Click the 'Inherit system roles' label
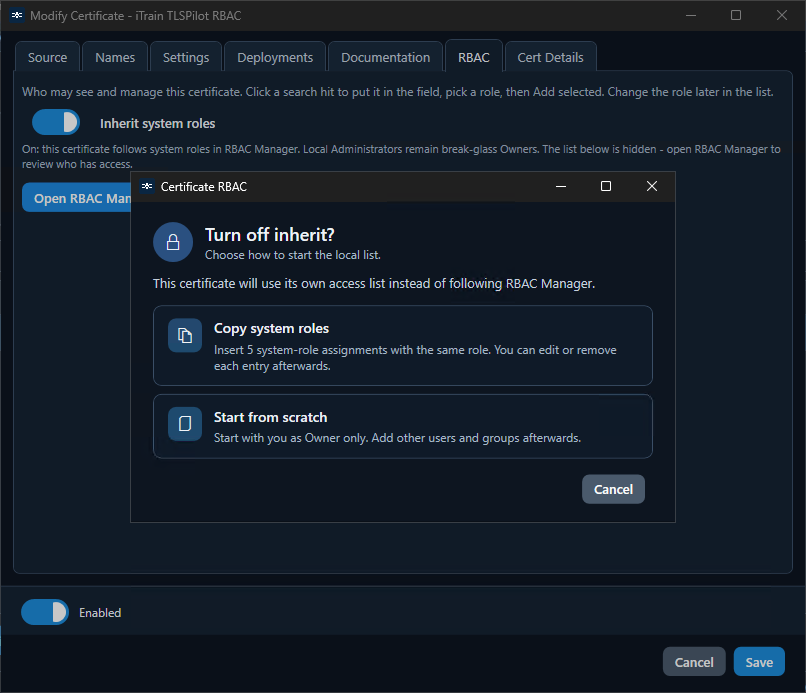Viewport: 806px width, 693px height. click(158, 123)
